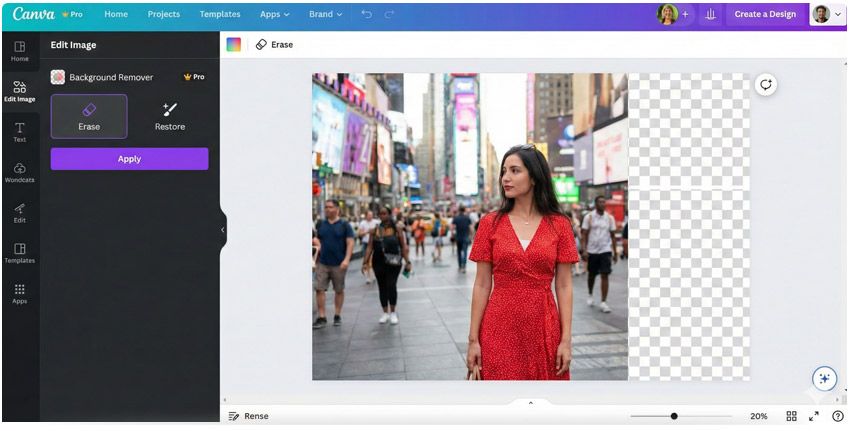Click the undo arrow icon
The width and height of the screenshot is (850, 431).
click(x=366, y=15)
